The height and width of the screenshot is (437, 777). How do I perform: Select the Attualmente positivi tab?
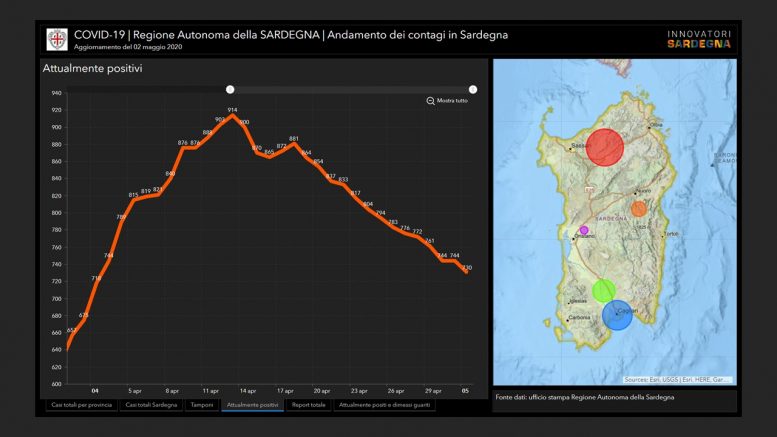[x=252, y=405]
